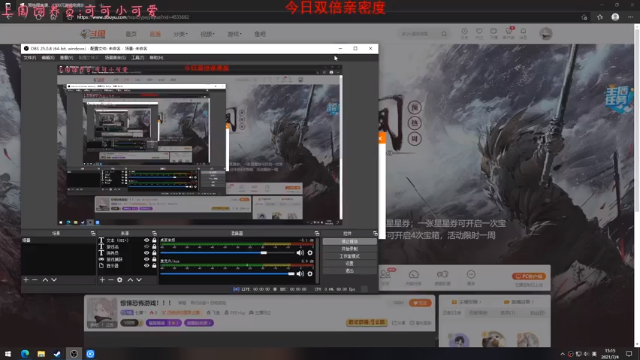Open the OBS 帮助(H) menu
This screenshot has height=360, width=640.
pyautogui.click(x=156, y=58)
